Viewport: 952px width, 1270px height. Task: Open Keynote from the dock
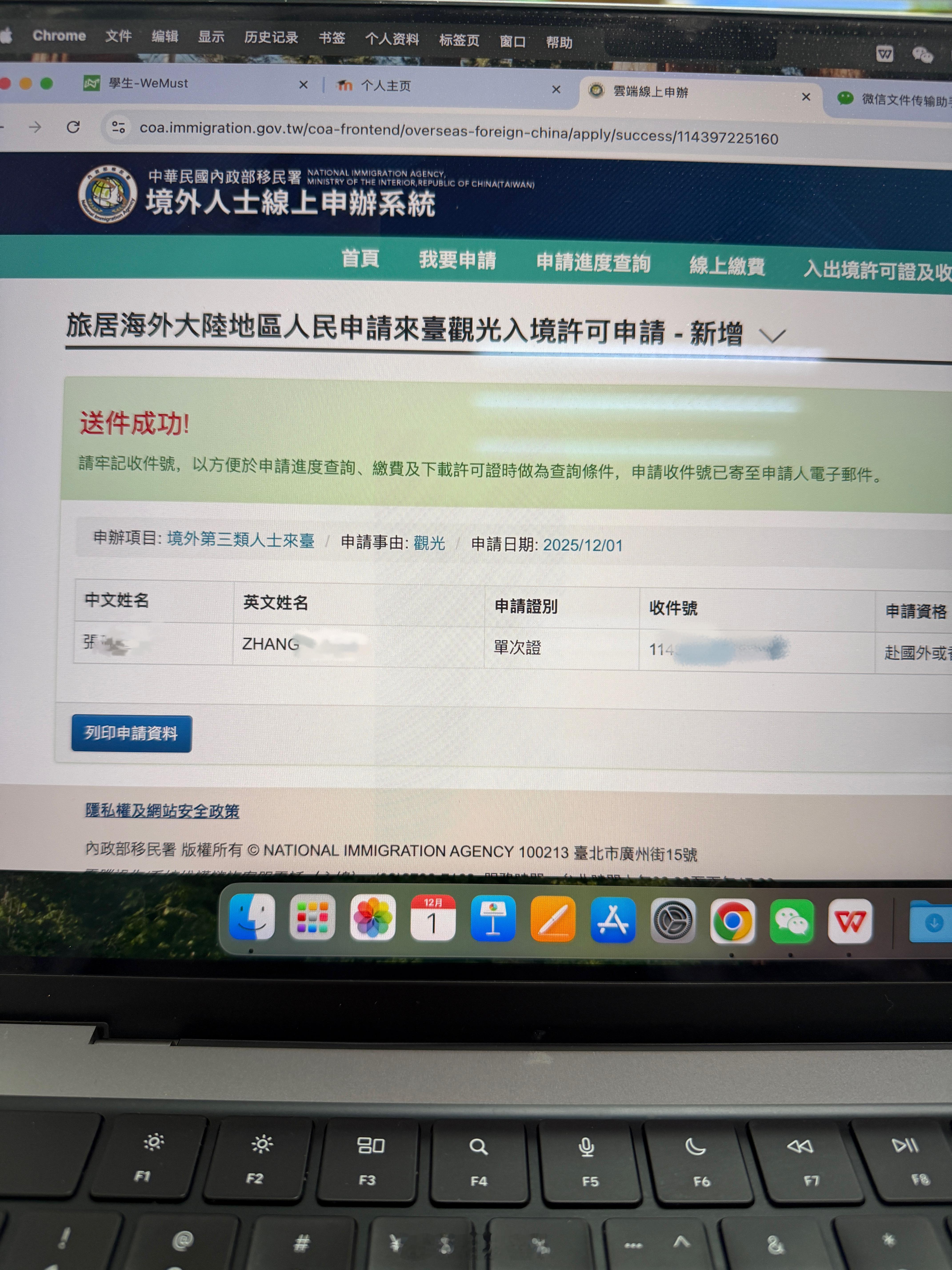coord(493,919)
